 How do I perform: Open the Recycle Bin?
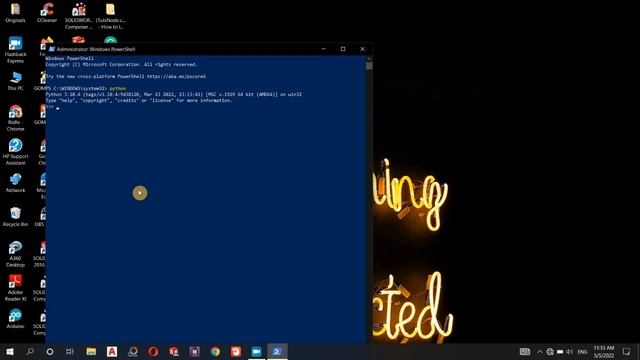[x=15, y=216]
